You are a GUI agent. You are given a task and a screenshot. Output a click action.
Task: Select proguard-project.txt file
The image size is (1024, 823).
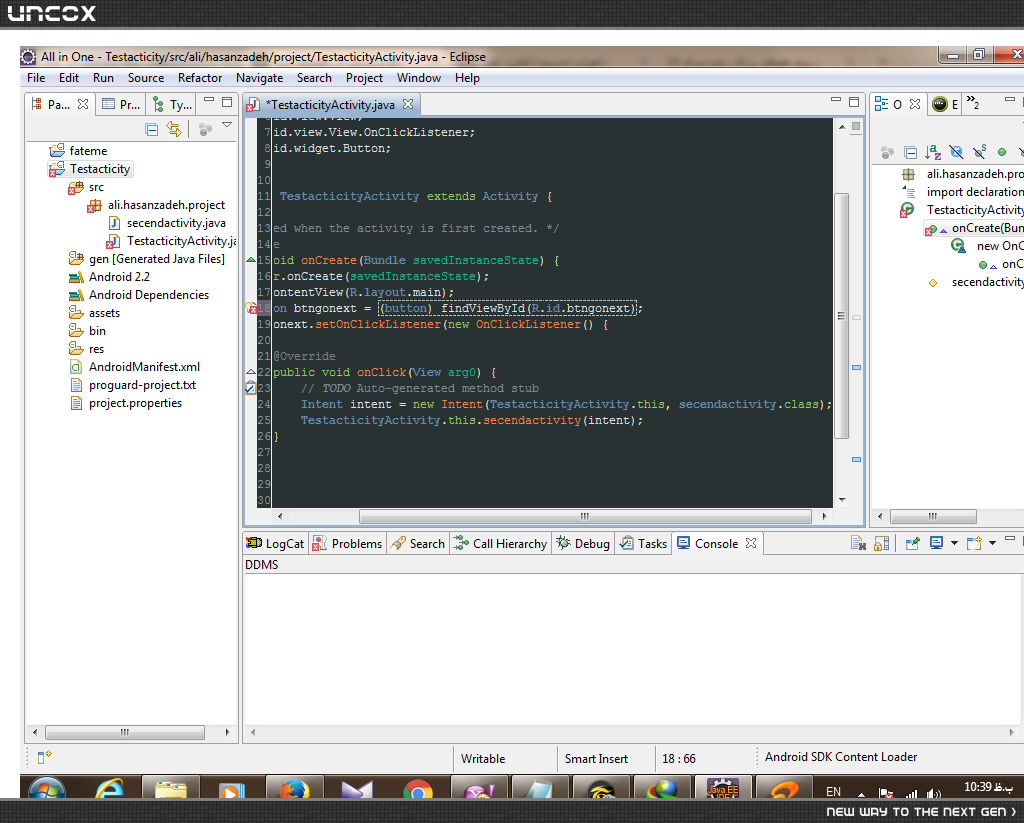pos(142,385)
